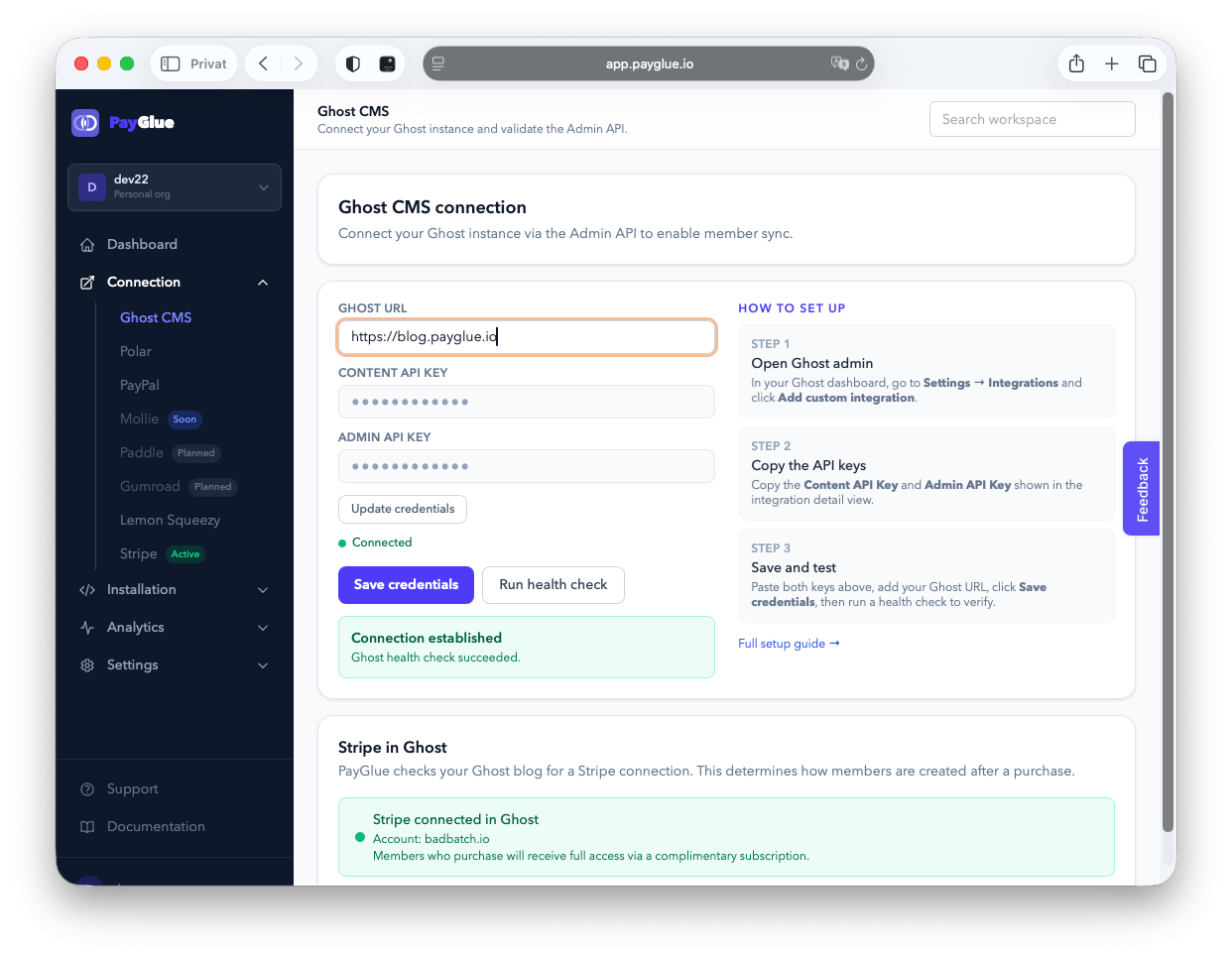Click the Content API Key field
Screen dimensions: 1232x959
(x=527, y=402)
